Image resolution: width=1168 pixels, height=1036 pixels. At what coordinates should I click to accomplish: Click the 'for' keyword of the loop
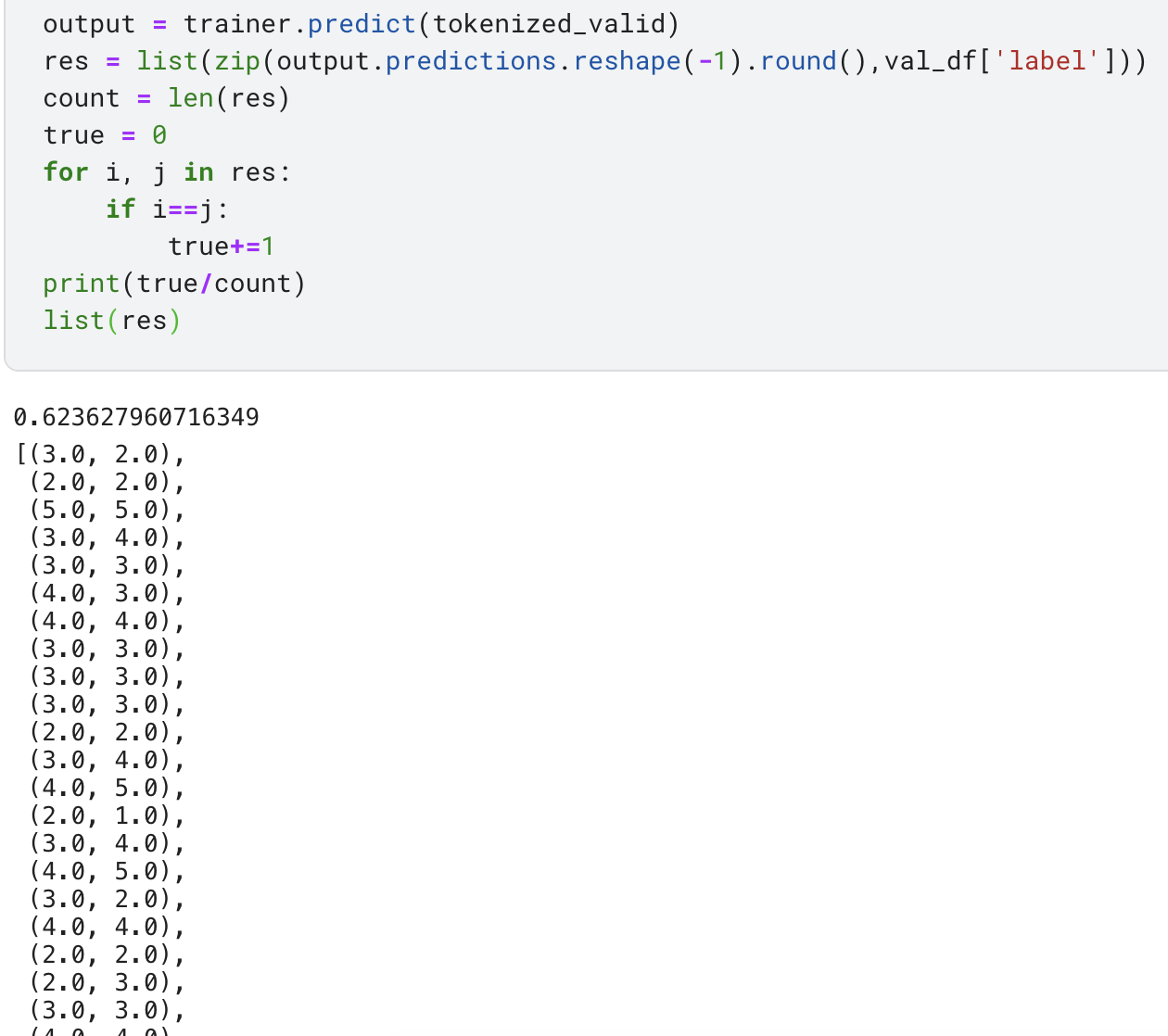click(x=66, y=172)
